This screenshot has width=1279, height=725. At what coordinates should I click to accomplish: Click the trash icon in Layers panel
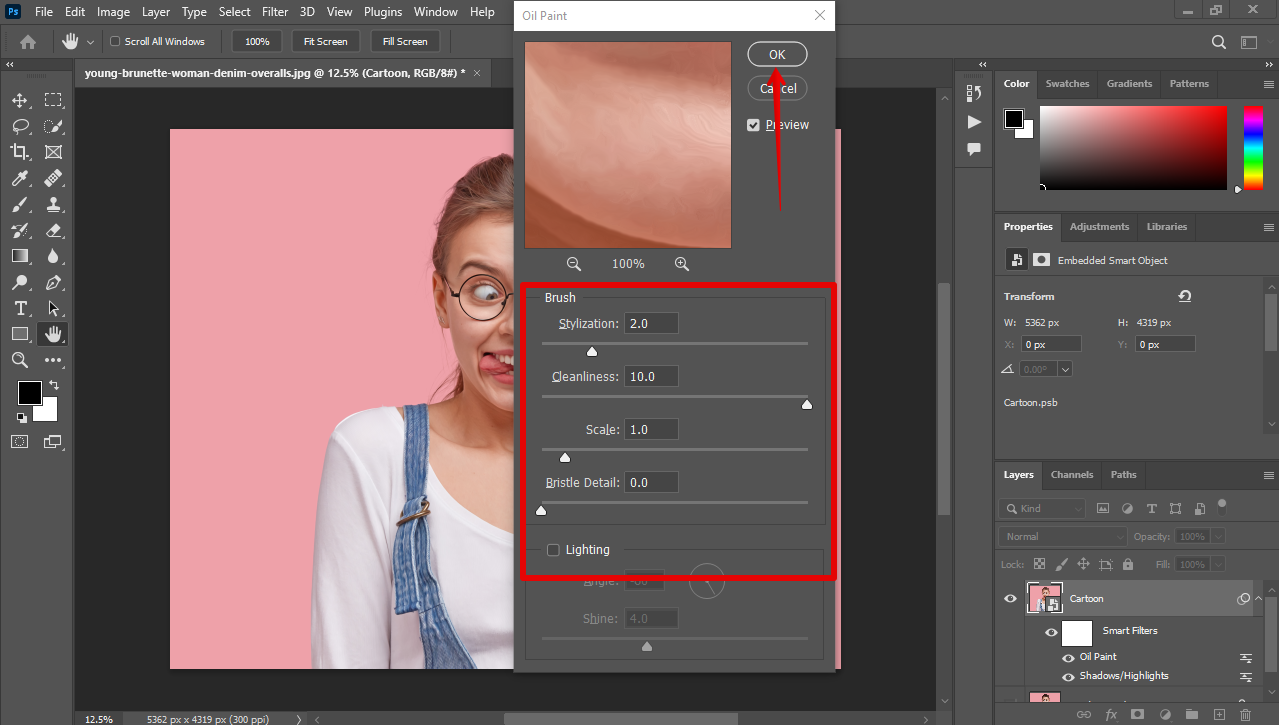coord(1245,715)
